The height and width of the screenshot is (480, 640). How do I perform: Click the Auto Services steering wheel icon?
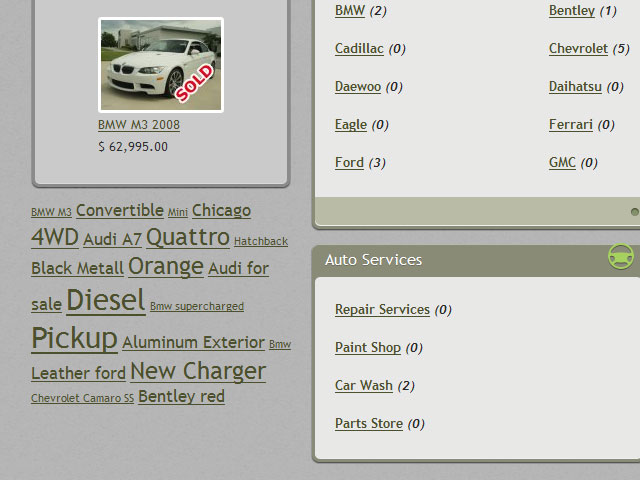[621, 256]
